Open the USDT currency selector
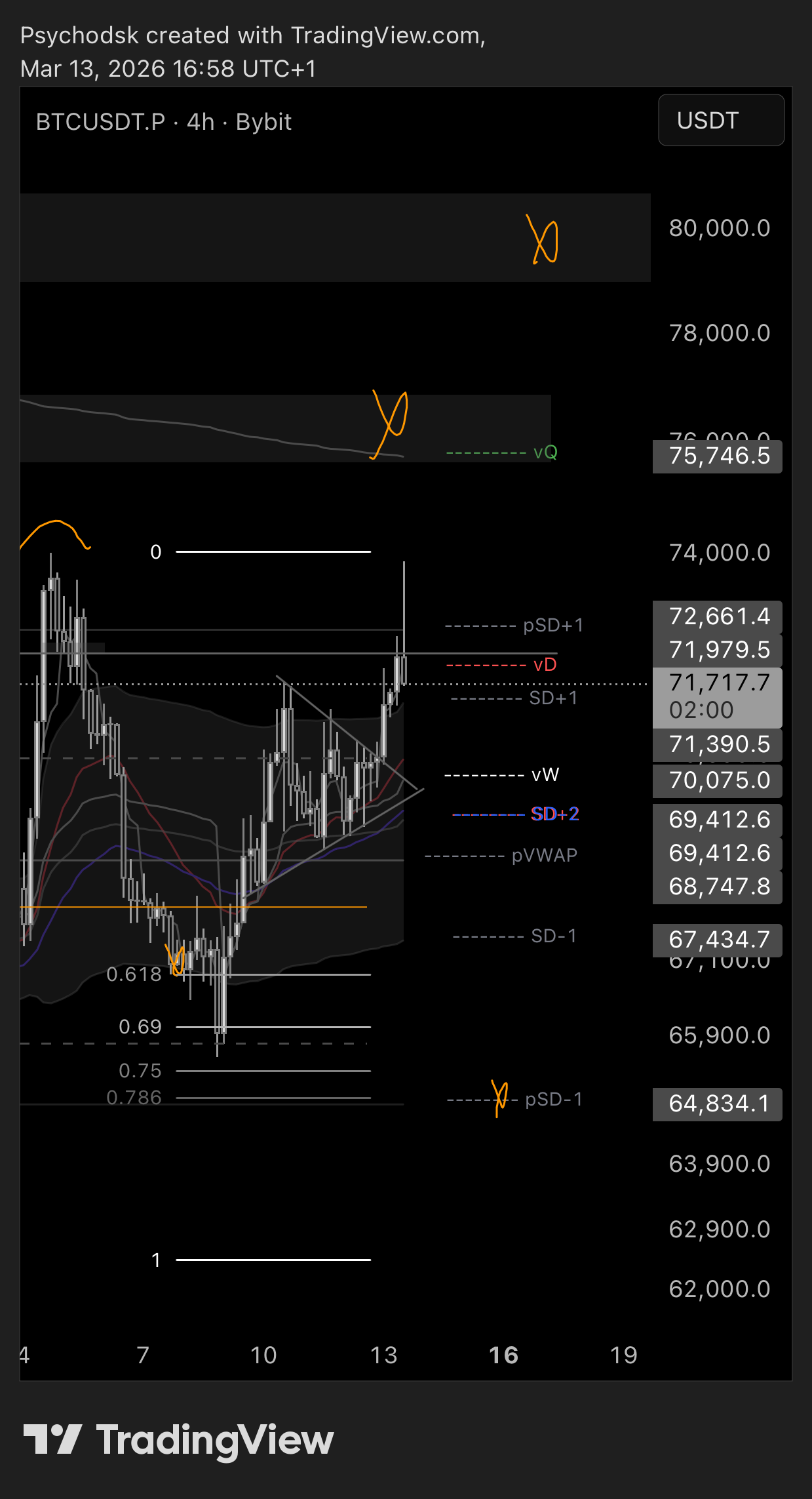This screenshot has height=1499, width=812. (x=720, y=121)
